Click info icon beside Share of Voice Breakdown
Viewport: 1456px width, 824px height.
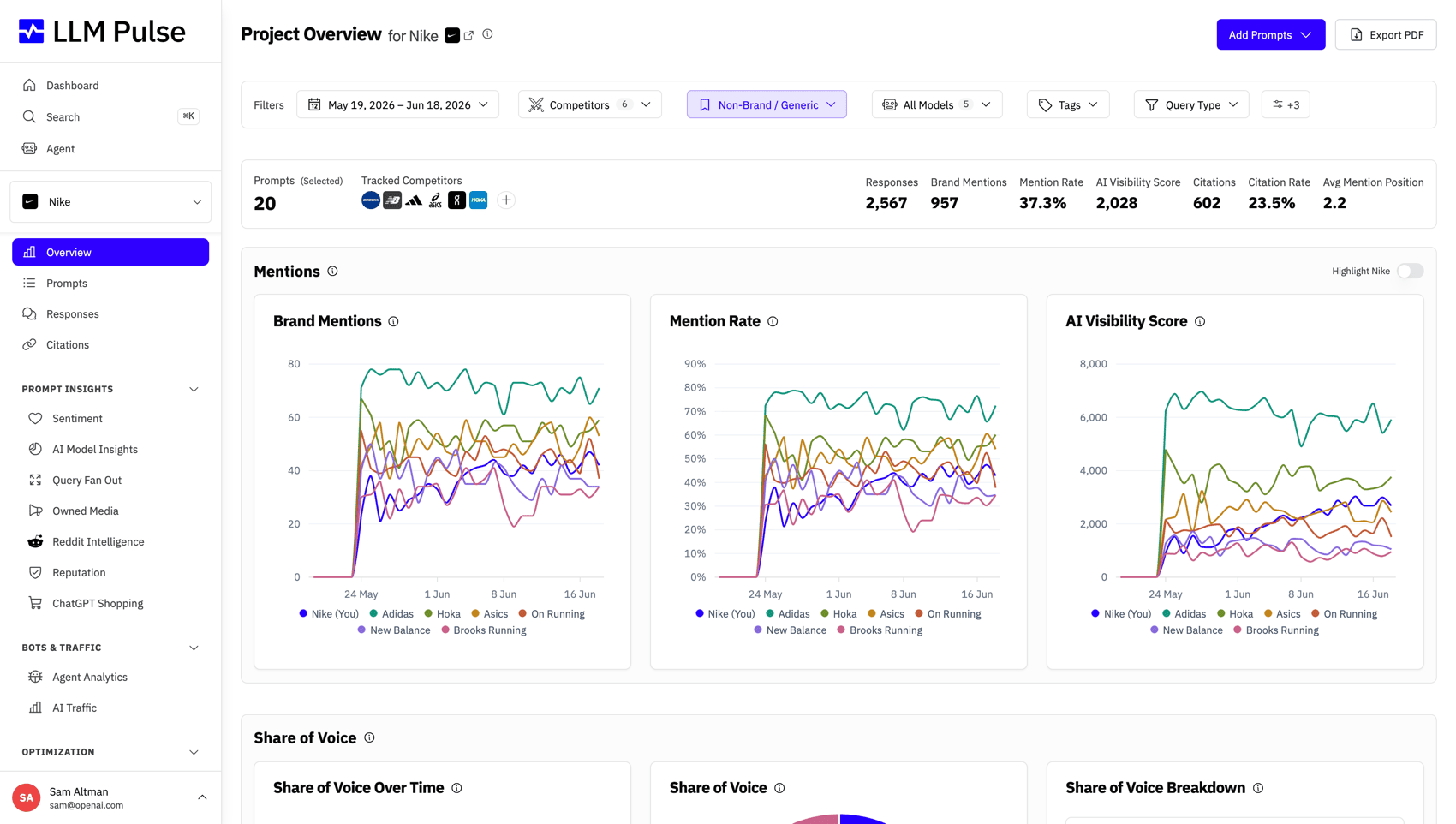pyautogui.click(x=1258, y=789)
